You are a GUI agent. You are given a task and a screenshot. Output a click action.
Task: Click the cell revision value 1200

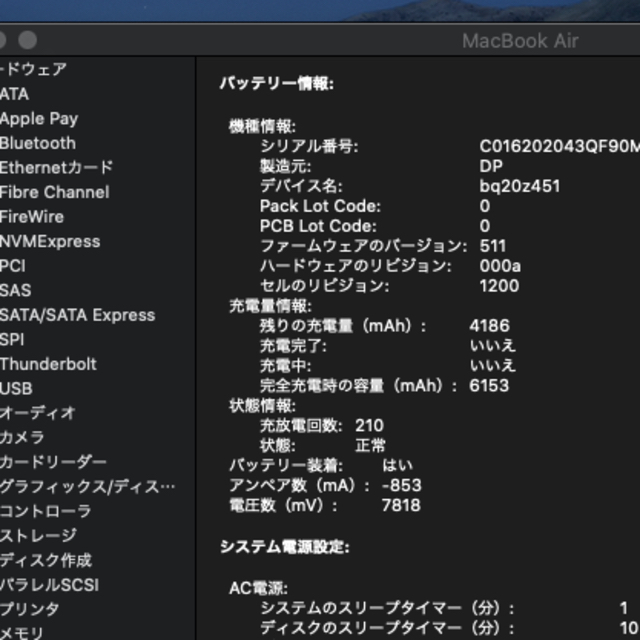click(x=499, y=286)
